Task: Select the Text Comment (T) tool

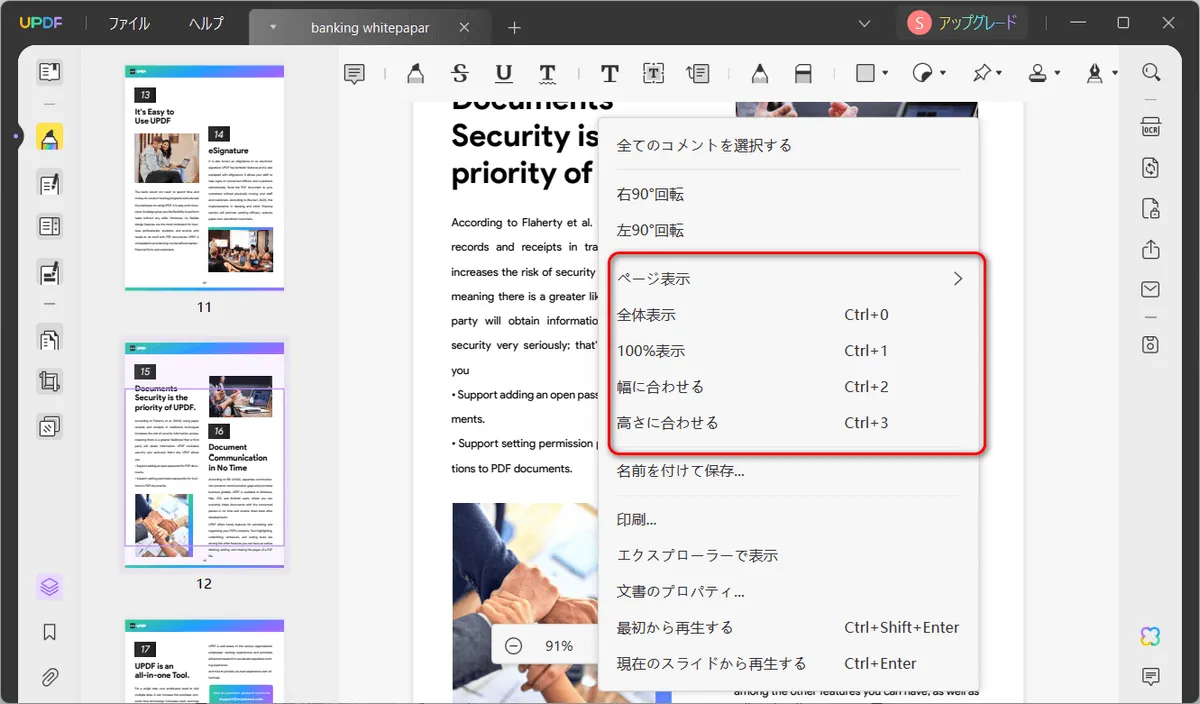Action: [x=609, y=73]
